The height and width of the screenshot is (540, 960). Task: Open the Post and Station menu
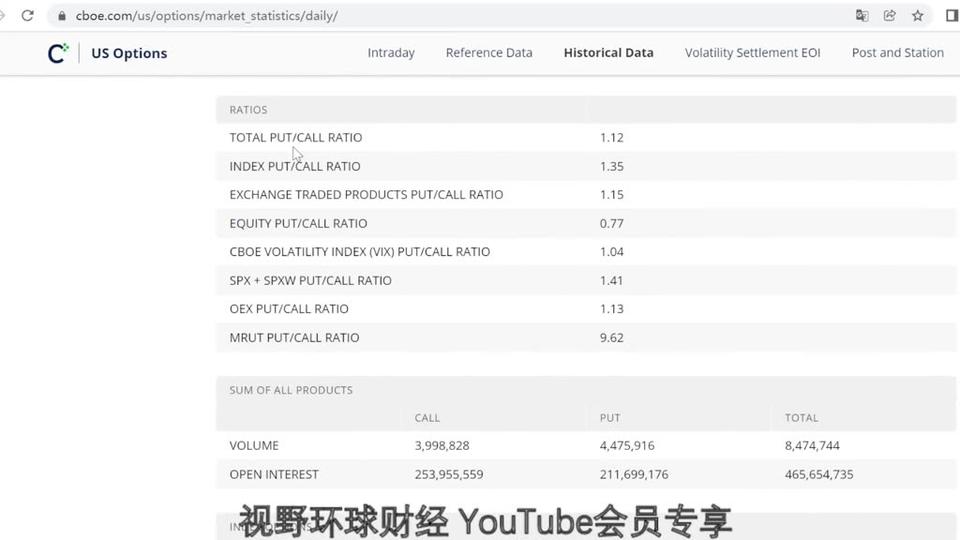[898, 53]
